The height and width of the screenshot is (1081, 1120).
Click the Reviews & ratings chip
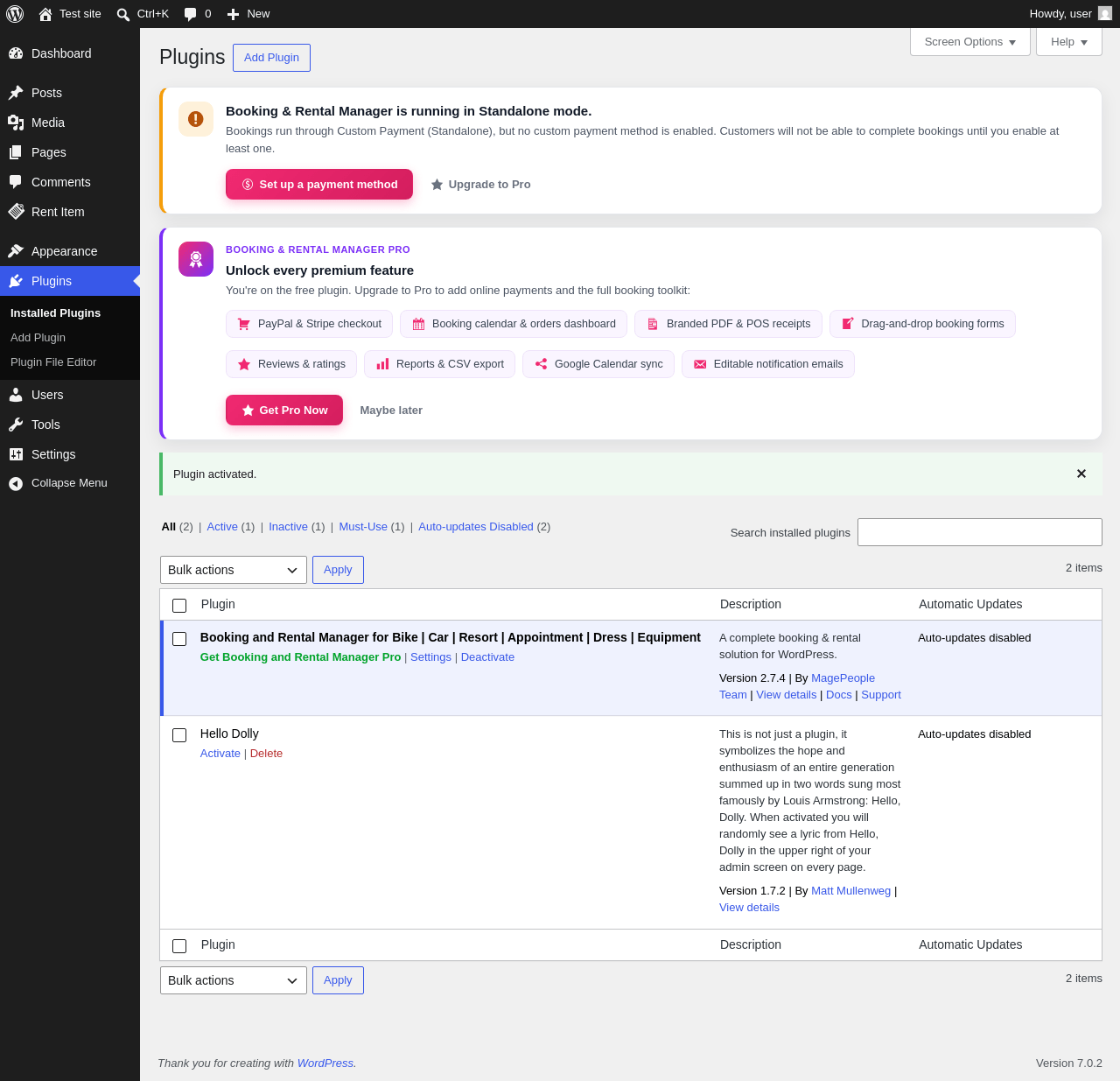(x=291, y=364)
